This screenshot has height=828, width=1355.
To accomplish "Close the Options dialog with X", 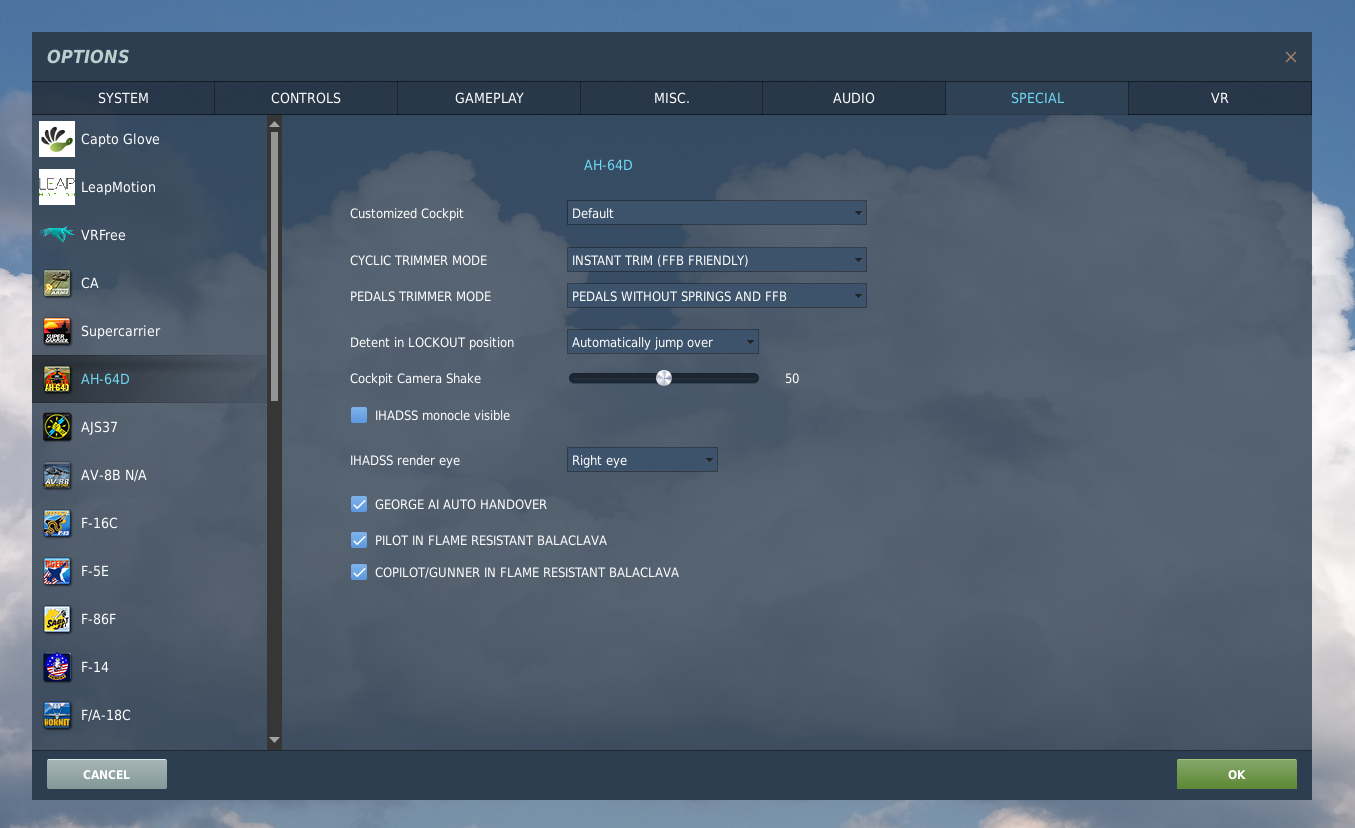I will pyautogui.click(x=1291, y=57).
